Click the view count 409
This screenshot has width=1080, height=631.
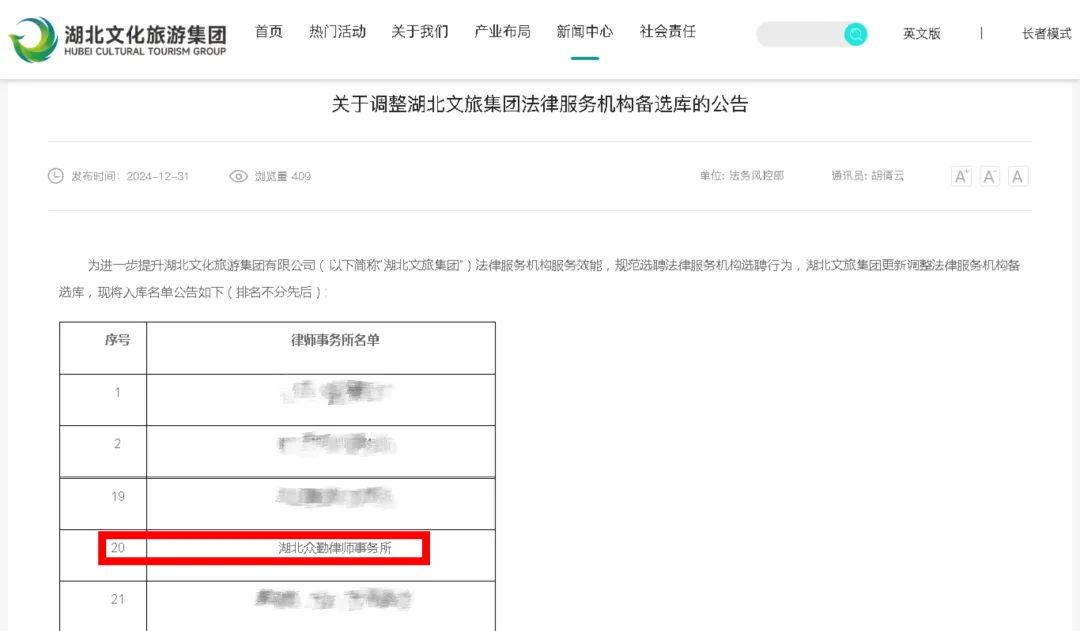301,176
